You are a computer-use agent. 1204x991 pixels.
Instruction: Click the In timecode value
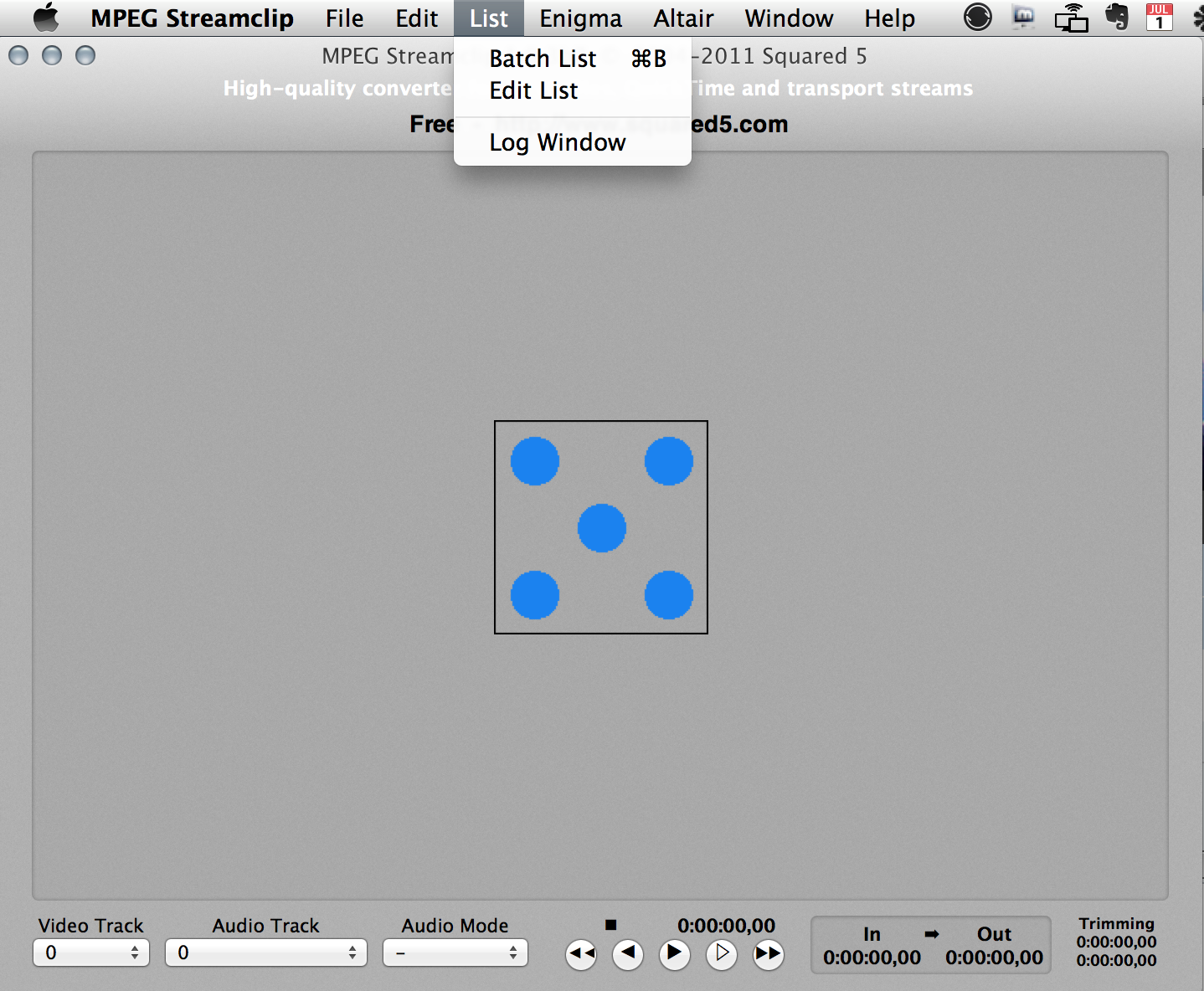872,958
